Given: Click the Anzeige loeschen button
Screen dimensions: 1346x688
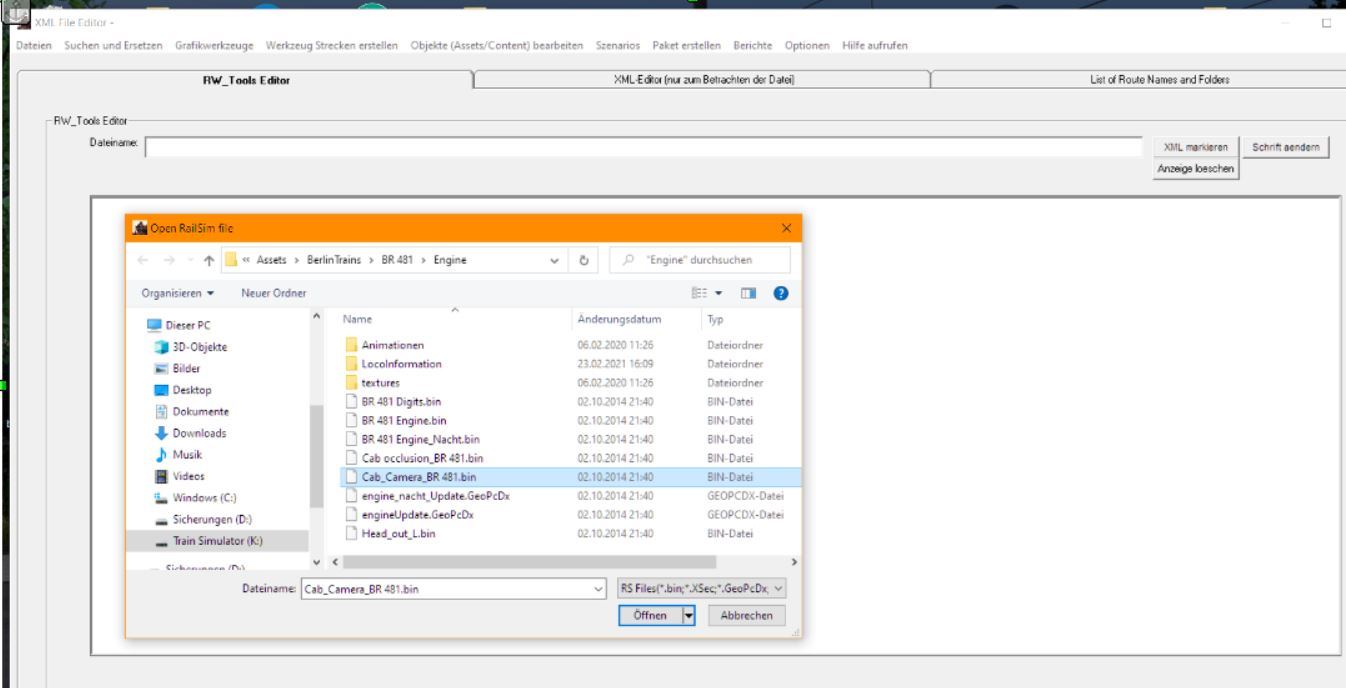Looking at the screenshot, I should tap(1196, 169).
